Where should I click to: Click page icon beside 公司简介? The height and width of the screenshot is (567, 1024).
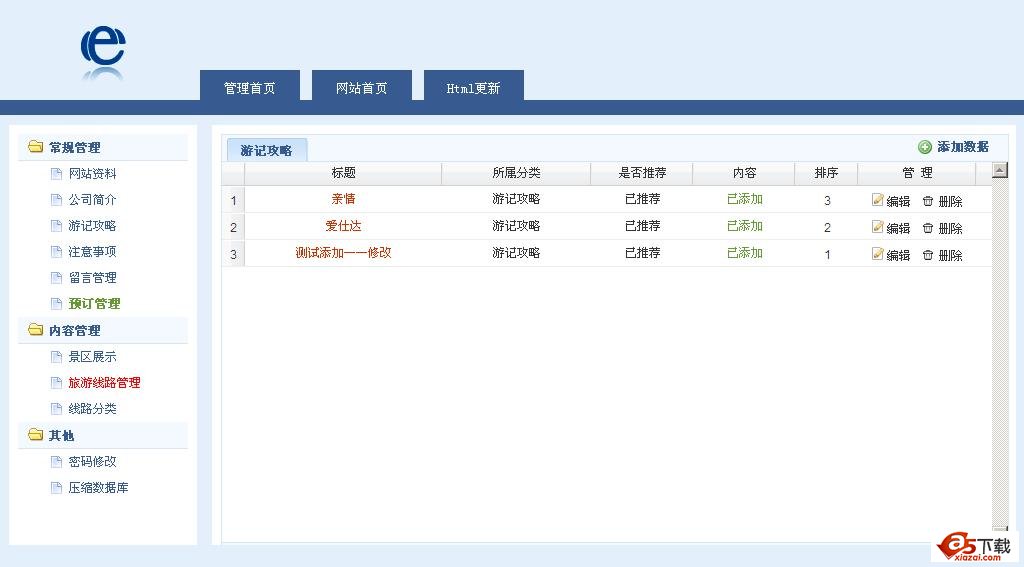[x=56, y=200]
